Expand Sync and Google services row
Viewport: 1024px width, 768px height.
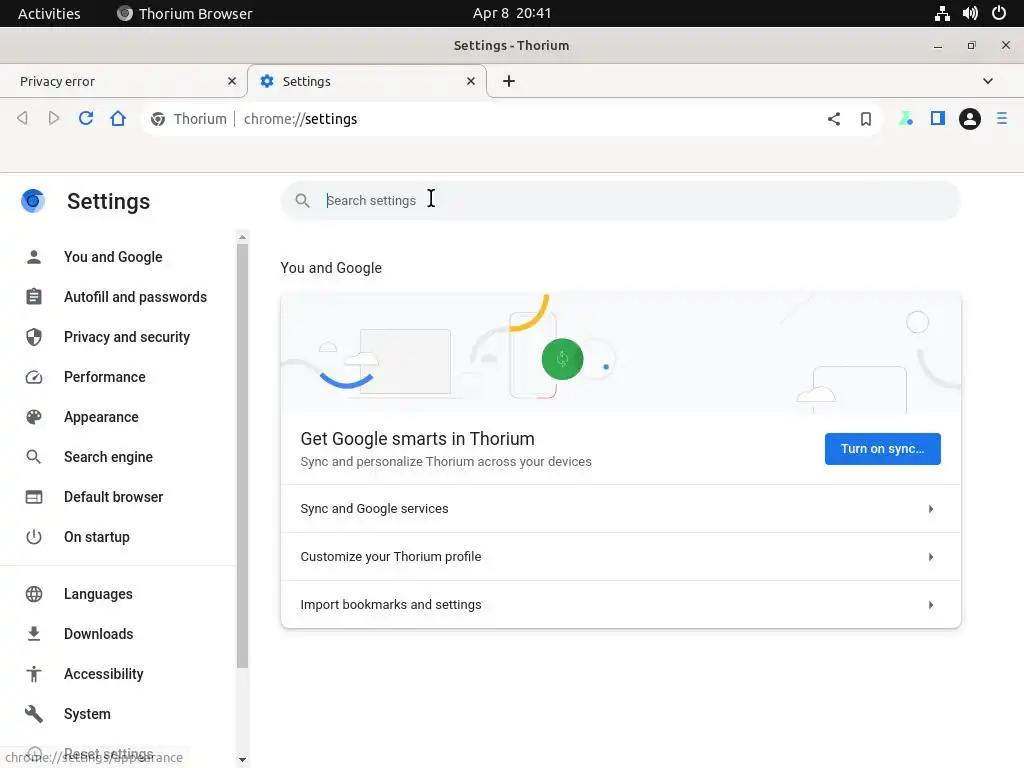620,509
